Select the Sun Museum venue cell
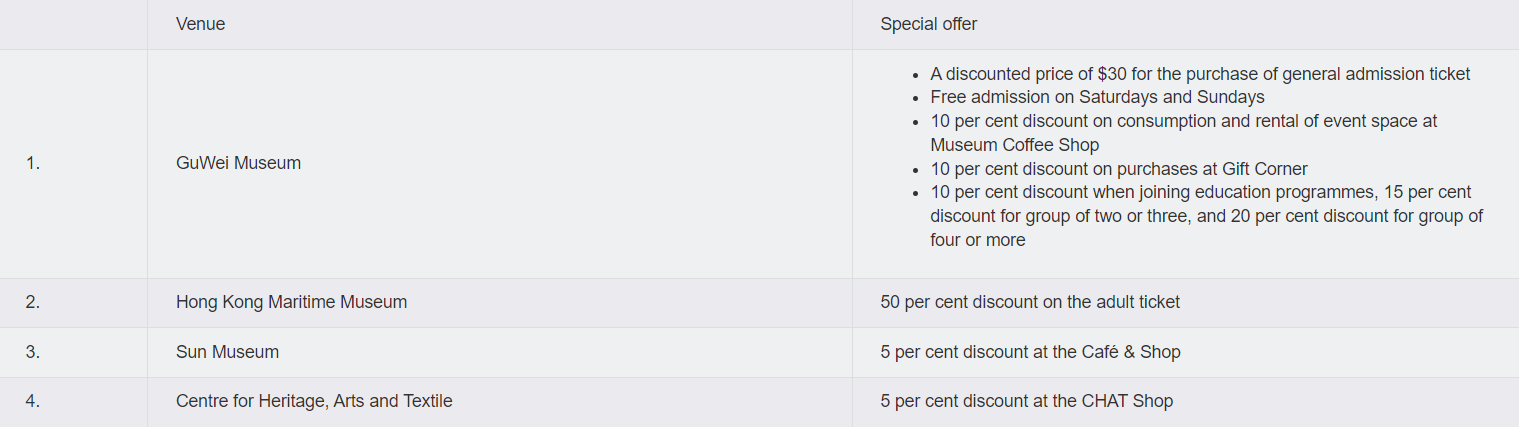 (227, 352)
